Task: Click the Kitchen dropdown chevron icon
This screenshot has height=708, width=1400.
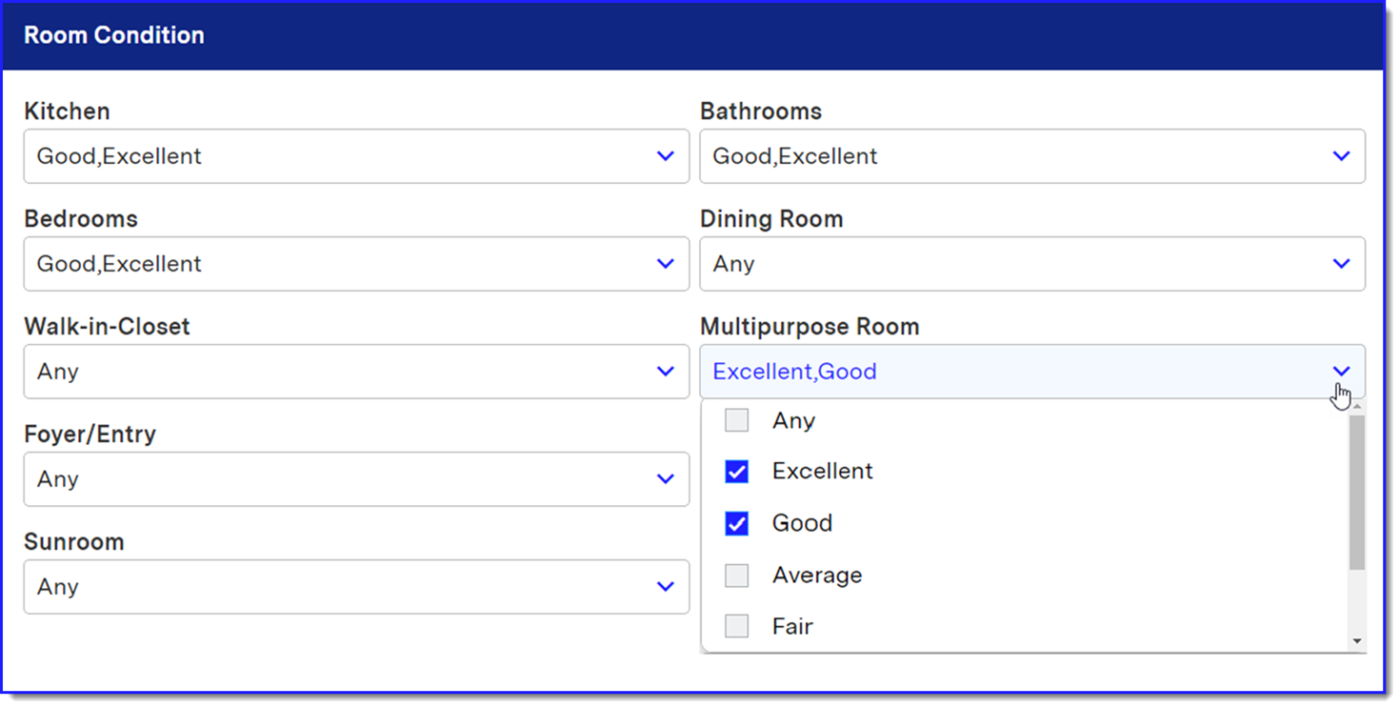Action: coord(665,156)
